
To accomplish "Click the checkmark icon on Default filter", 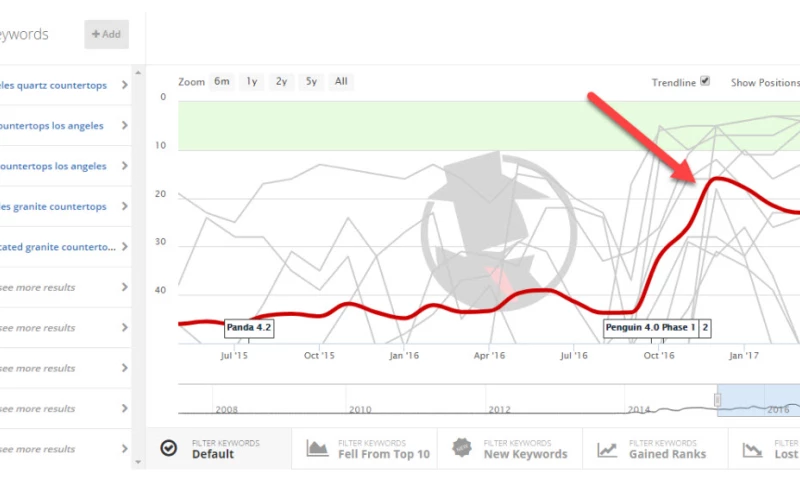I will [x=168, y=448].
